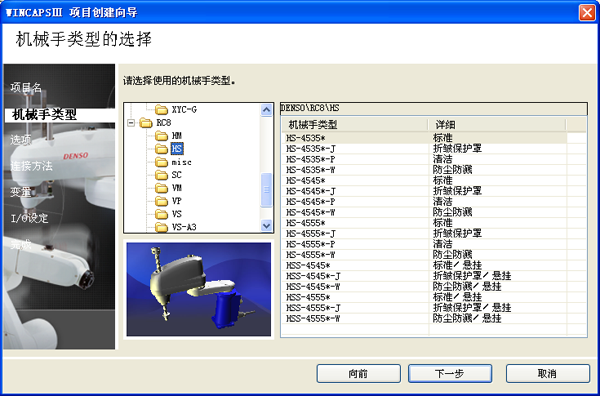Close the WINCAPSIII wizard window
Viewport: 600px width, 396px height.
coord(587,12)
